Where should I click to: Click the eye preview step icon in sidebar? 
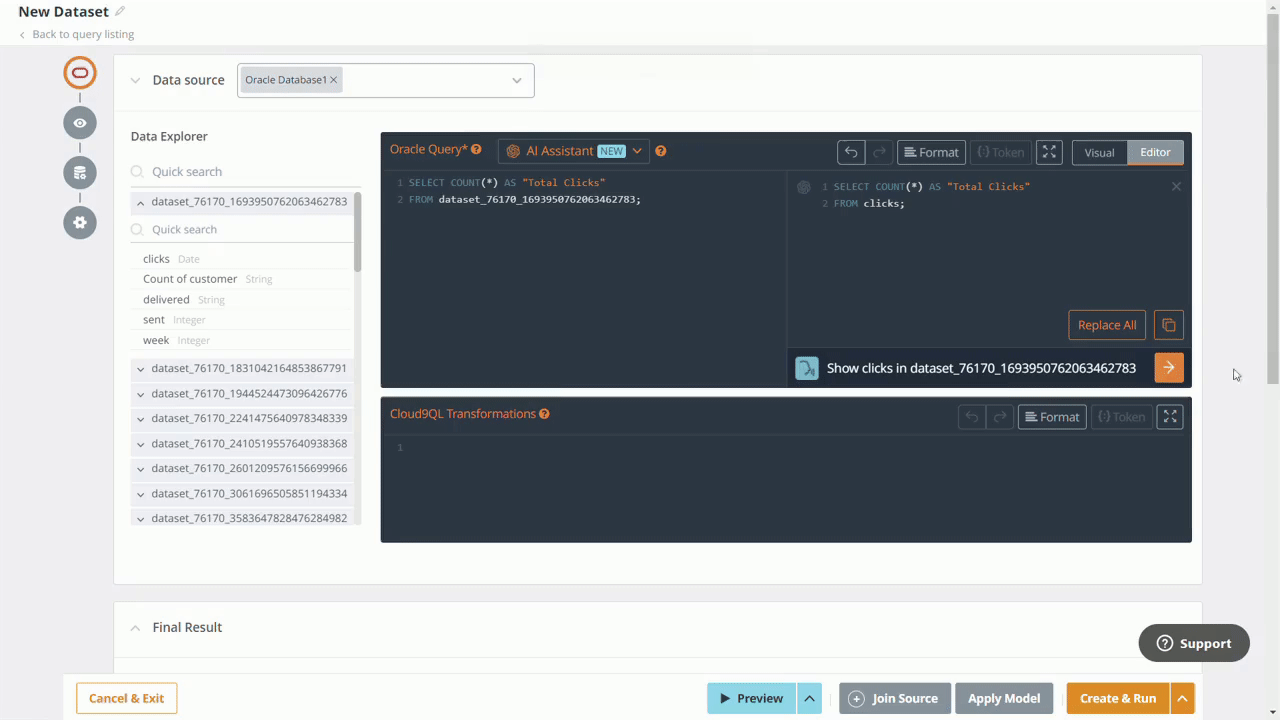[x=80, y=123]
